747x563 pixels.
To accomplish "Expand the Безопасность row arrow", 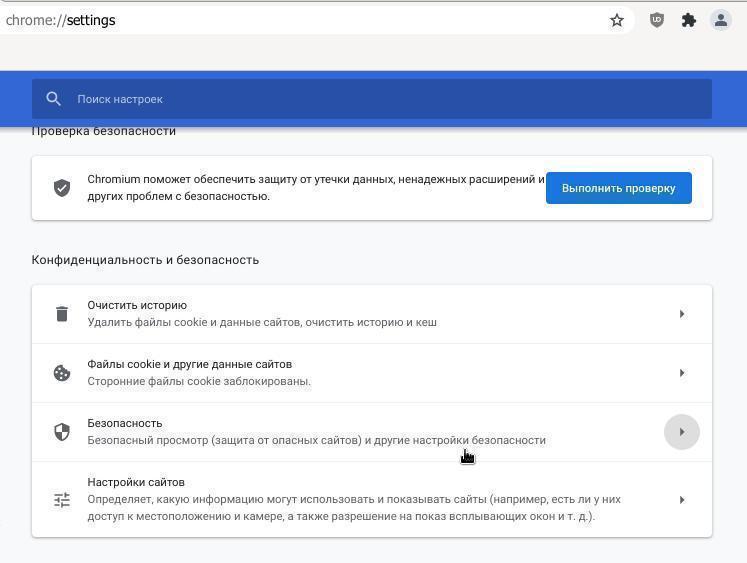I will [x=682, y=432].
